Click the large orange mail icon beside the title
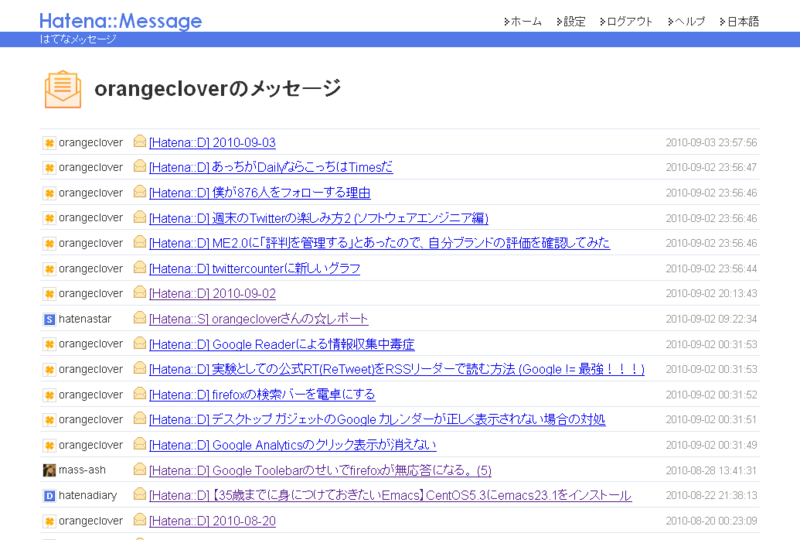This screenshot has height=540, width=800. [x=63, y=89]
